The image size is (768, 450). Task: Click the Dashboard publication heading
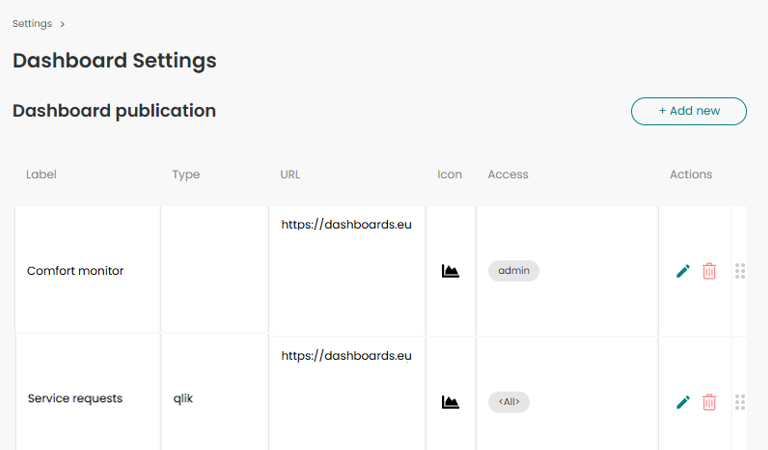pyautogui.click(x=114, y=111)
